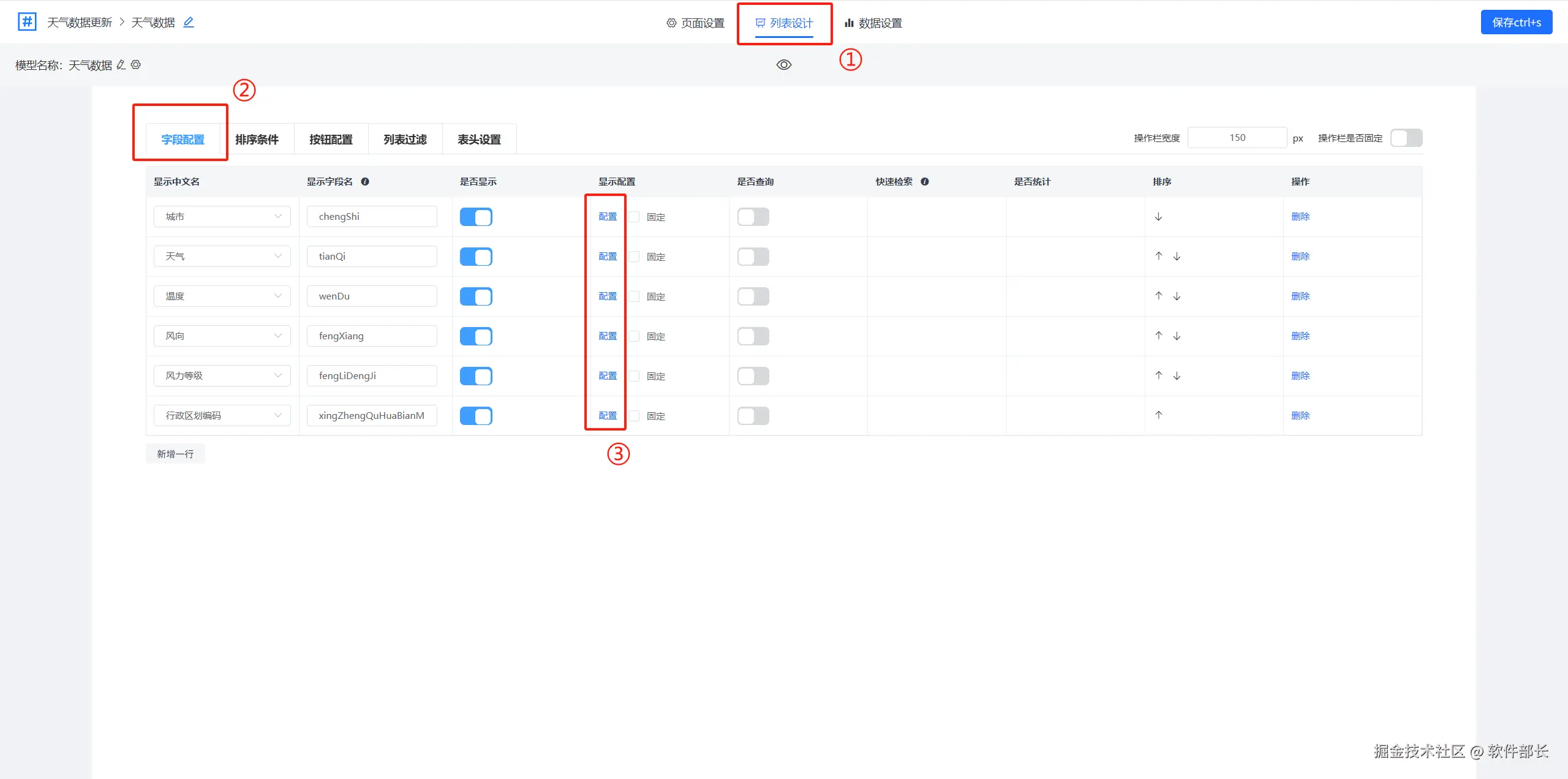Click 新增一行 to add a row
The height and width of the screenshot is (779, 1568).
click(x=175, y=454)
